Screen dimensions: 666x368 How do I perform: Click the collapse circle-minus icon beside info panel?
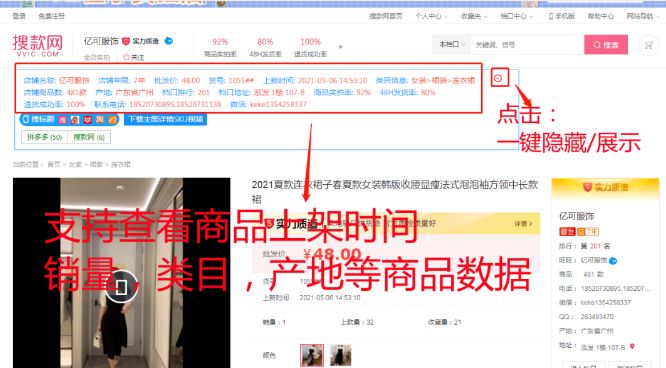click(x=498, y=78)
